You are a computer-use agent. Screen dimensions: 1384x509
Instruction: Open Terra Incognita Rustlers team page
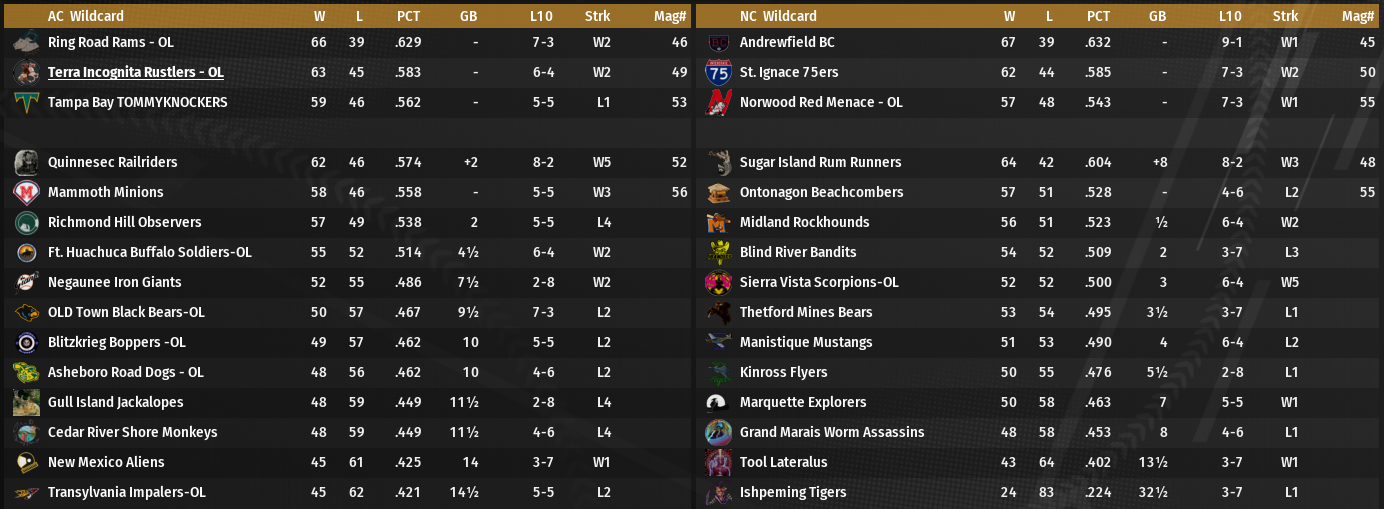click(135, 72)
